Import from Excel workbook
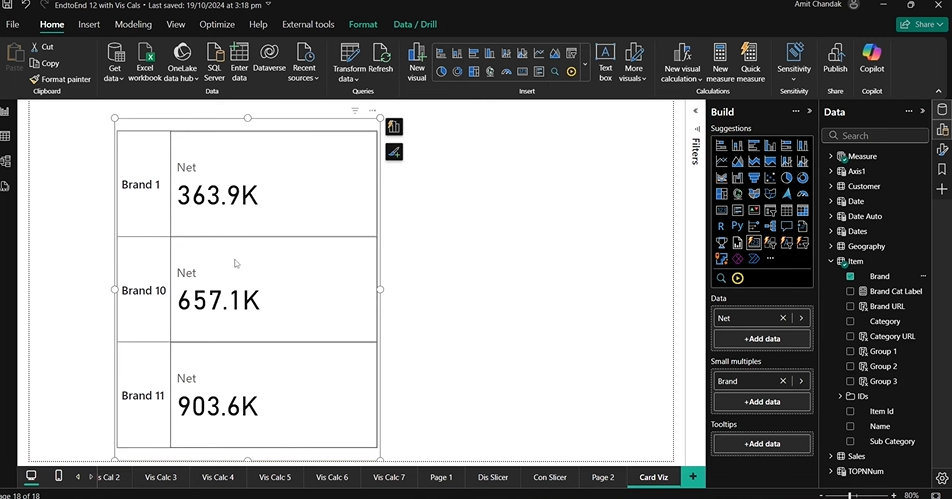952x499 pixels. 144,63
